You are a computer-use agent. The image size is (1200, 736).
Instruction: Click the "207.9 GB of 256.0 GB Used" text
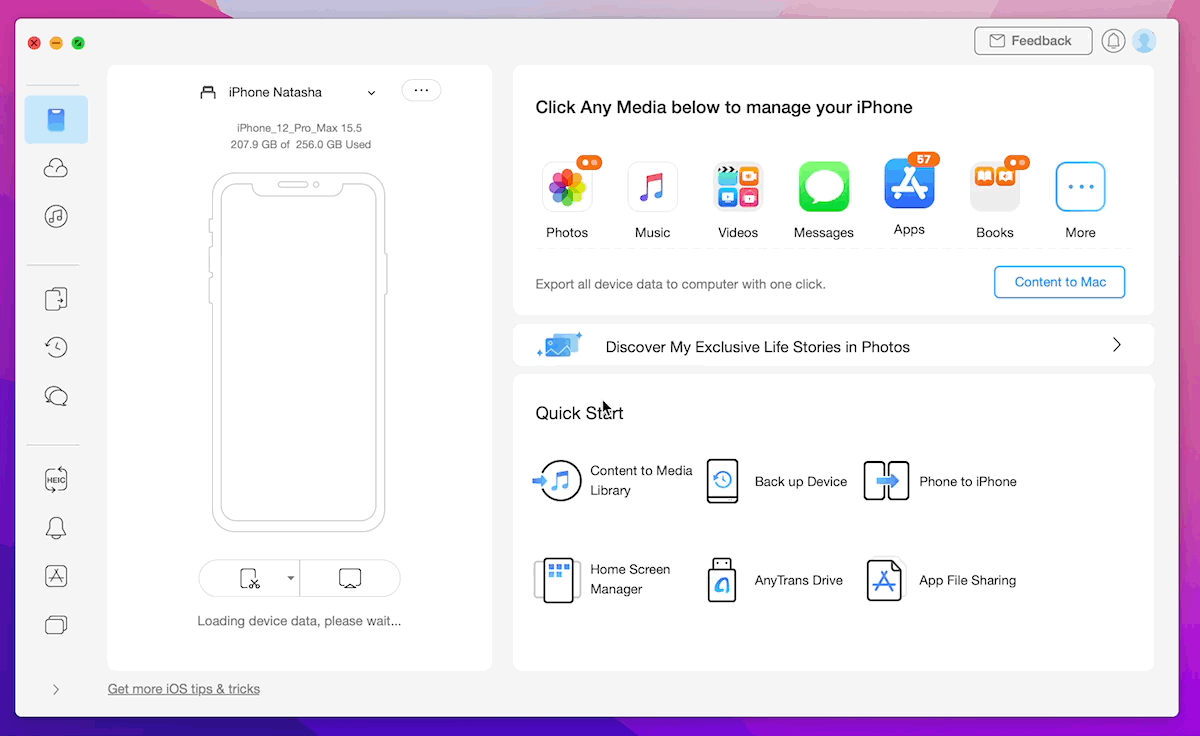pyautogui.click(x=301, y=145)
